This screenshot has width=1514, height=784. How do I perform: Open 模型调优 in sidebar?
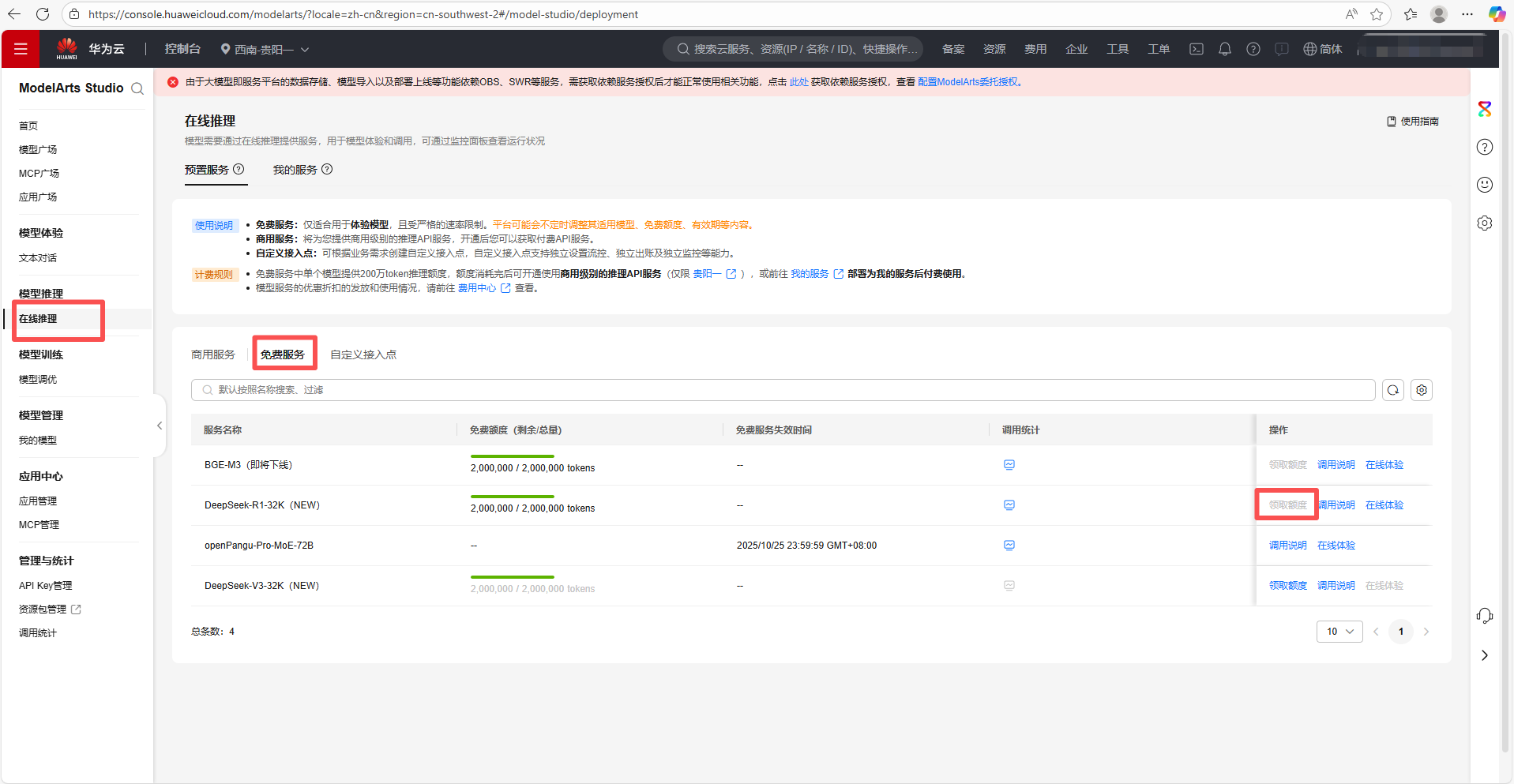38,379
